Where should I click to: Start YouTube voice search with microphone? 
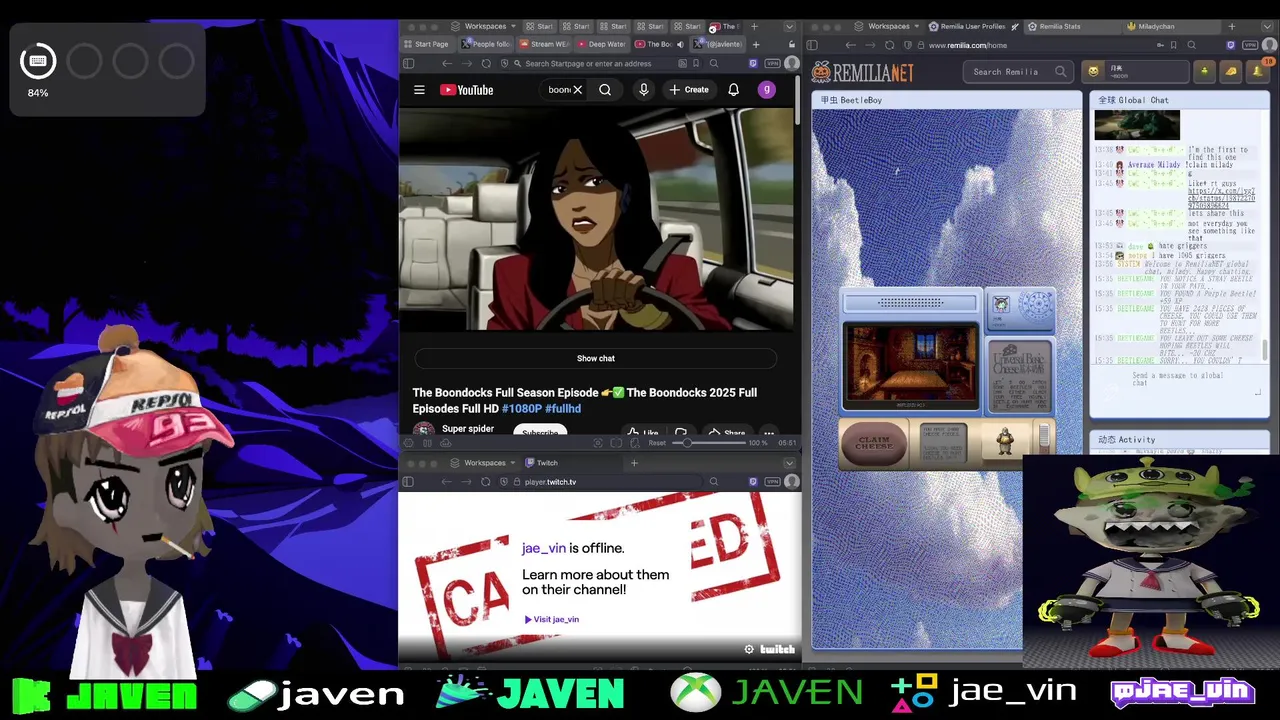[x=643, y=90]
